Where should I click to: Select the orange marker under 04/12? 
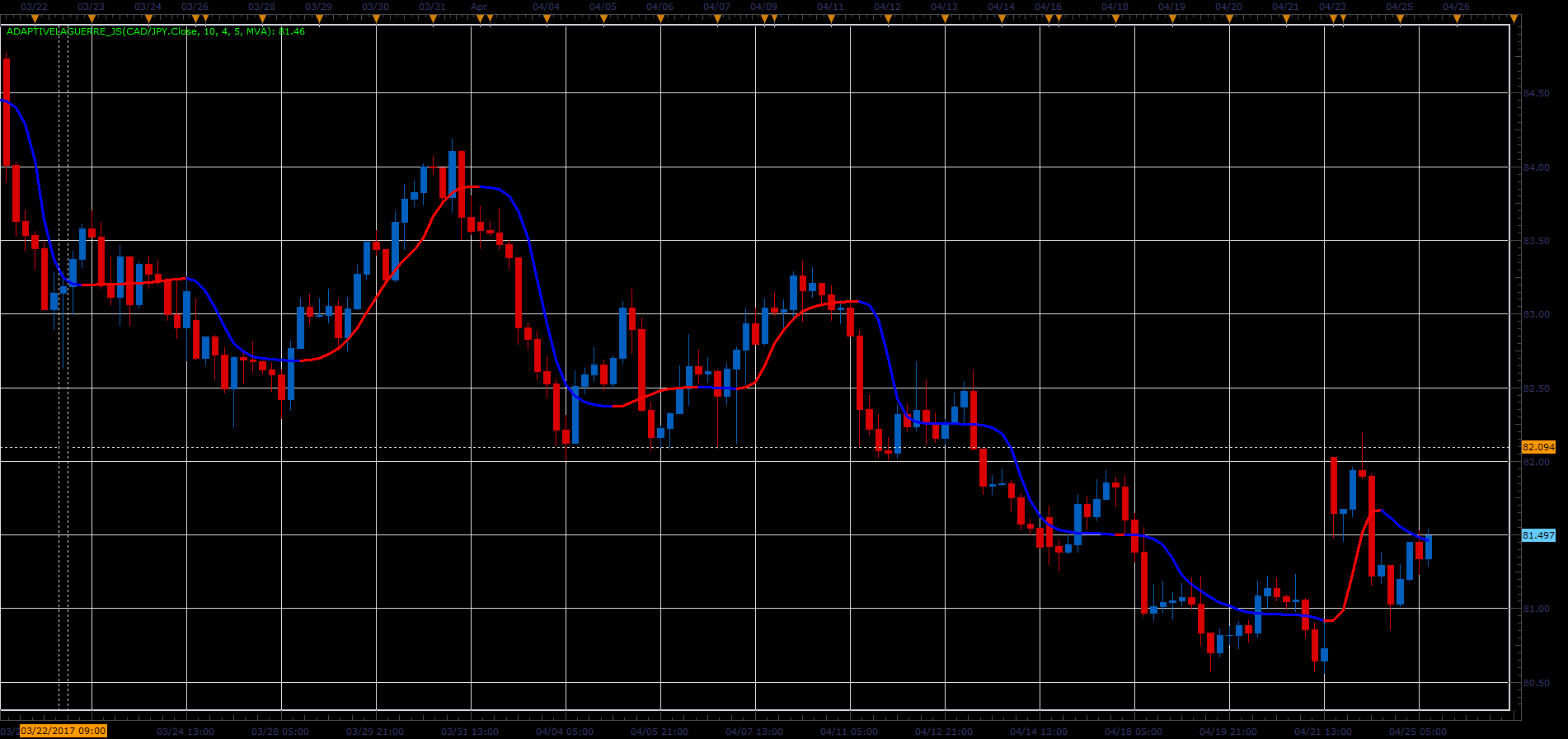click(x=888, y=19)
